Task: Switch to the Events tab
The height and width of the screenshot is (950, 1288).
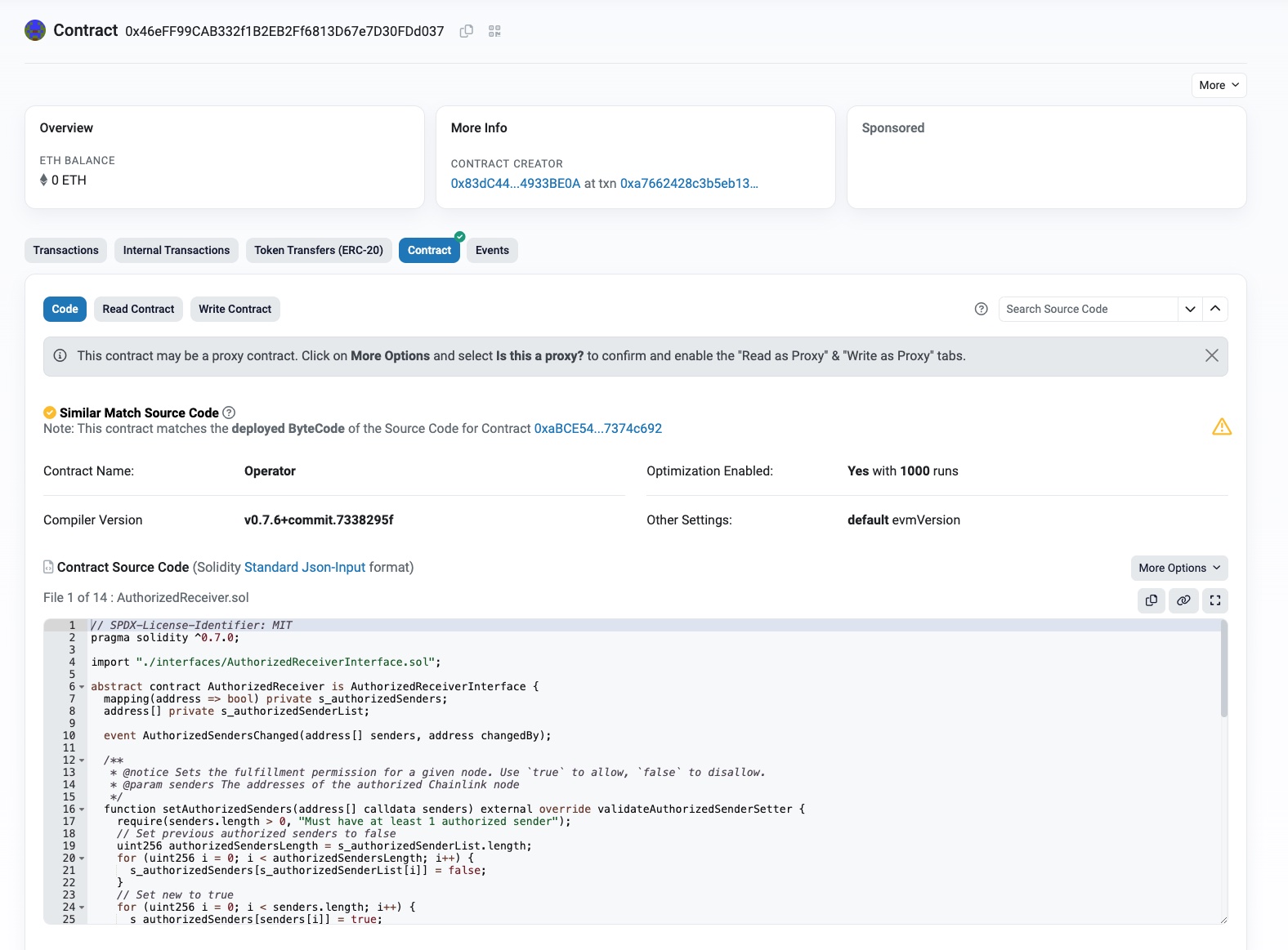Action: coord(492,250)
